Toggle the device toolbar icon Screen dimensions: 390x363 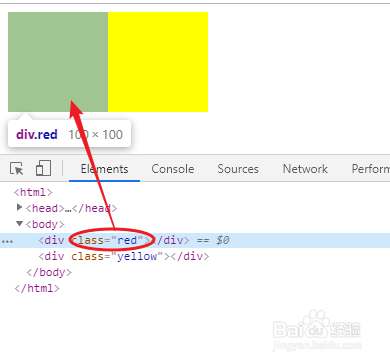43,168
